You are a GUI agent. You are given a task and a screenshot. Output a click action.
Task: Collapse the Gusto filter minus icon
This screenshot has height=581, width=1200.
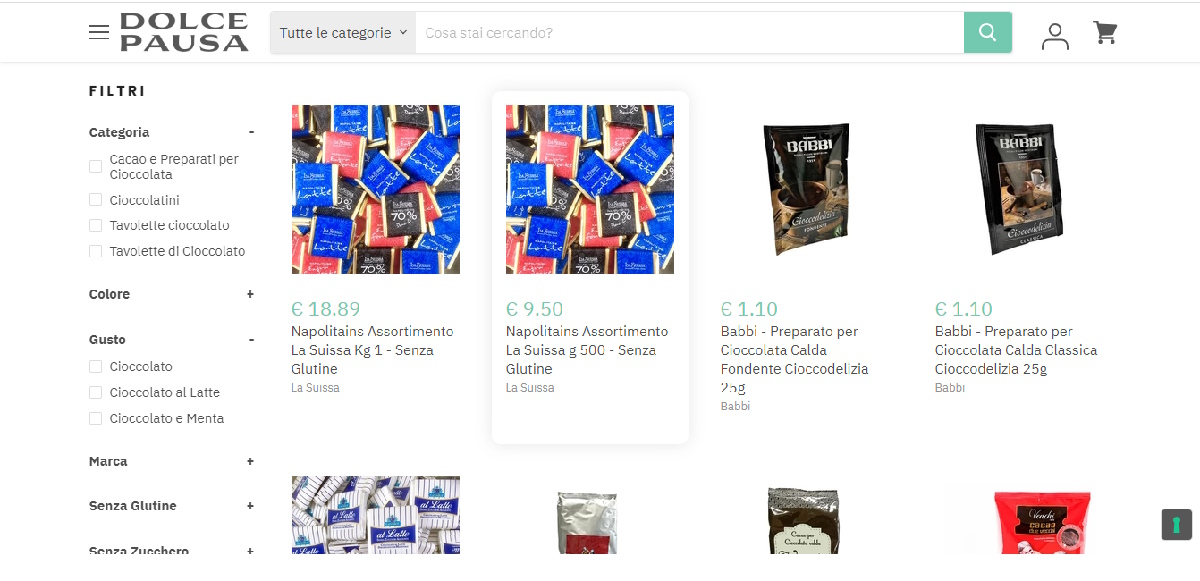point(251,340)
